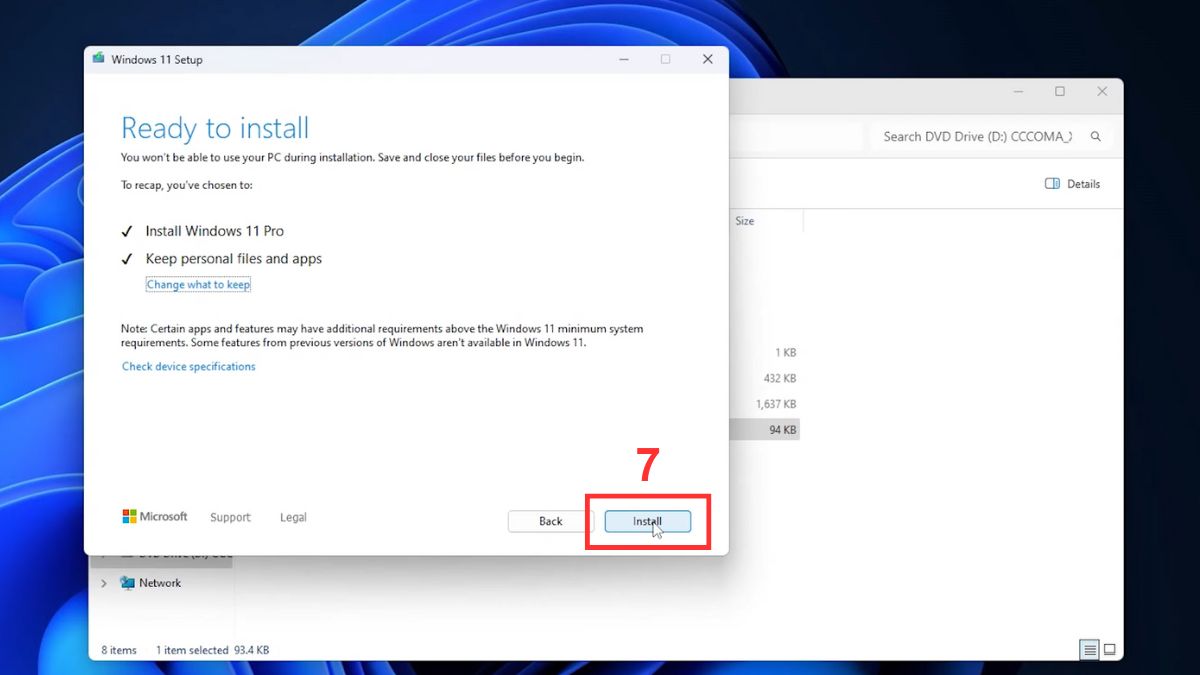Image resolution: width=1200 pixels, height=675 pixels.
Task: Click the Microsoft logo in the setup dialog
Action: (x=131, y=516)
